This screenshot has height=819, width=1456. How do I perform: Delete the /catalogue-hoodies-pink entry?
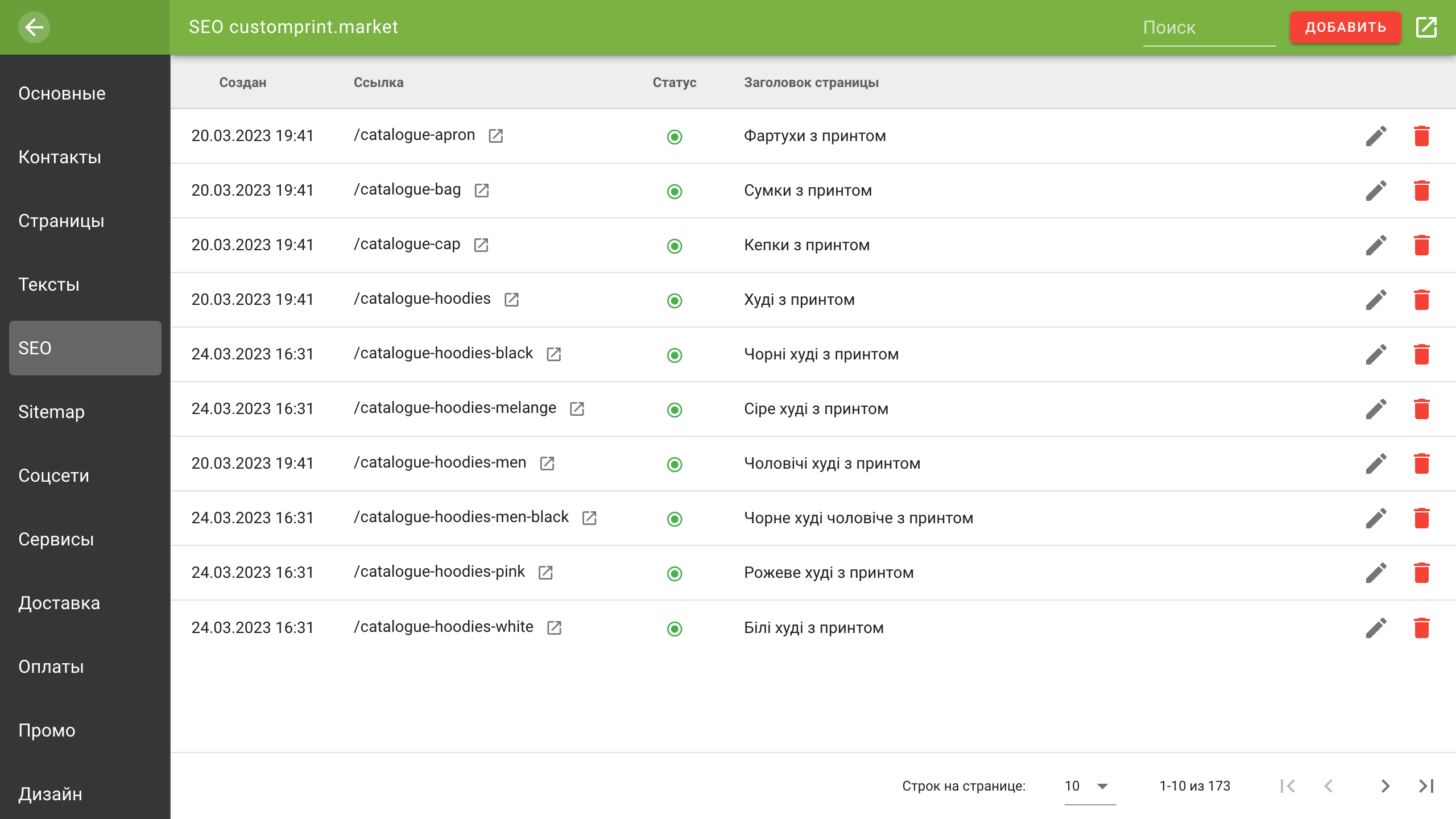pyautogui.click(x=1422, y=573)
